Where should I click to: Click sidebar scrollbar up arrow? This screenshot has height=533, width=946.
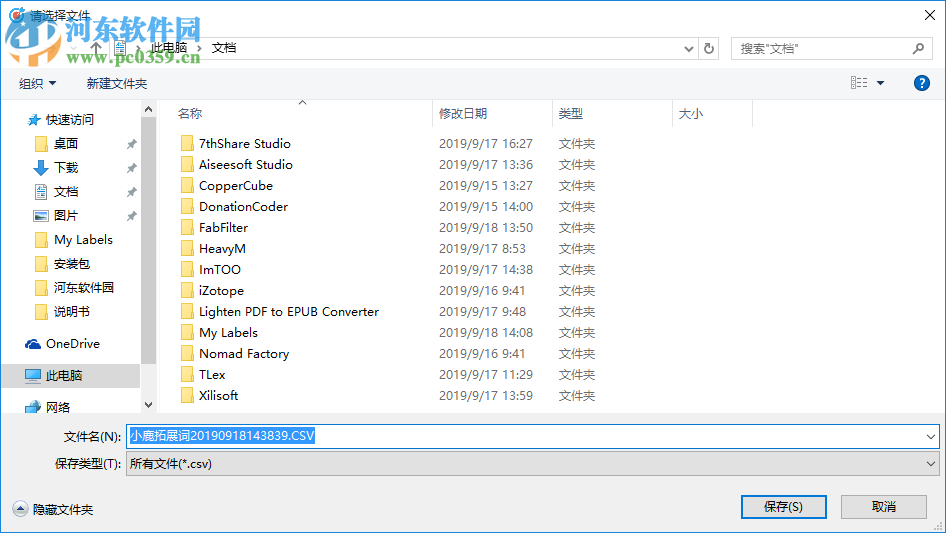148,109
